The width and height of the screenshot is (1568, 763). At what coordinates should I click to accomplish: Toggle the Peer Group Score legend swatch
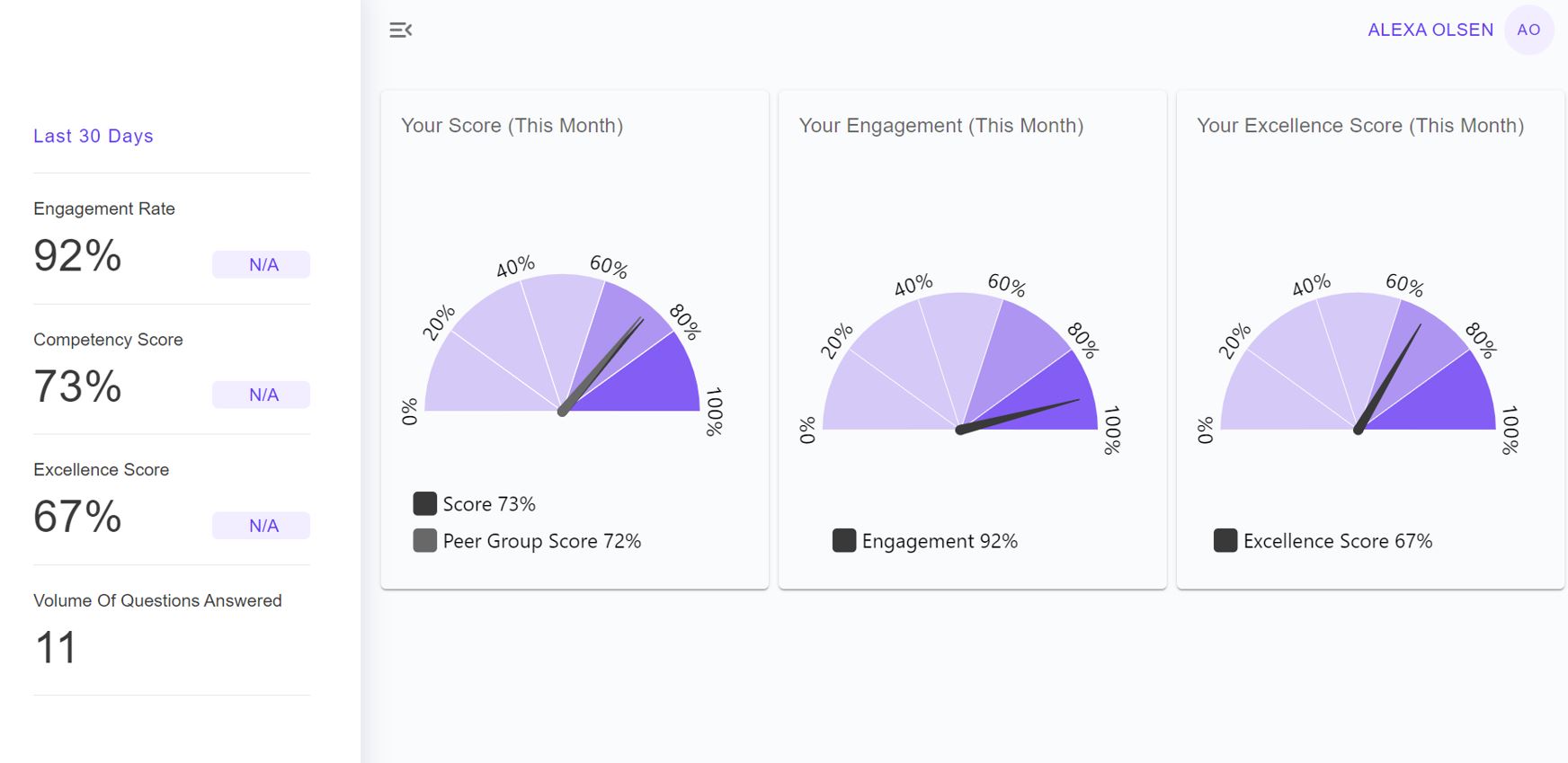pos(424,541)
